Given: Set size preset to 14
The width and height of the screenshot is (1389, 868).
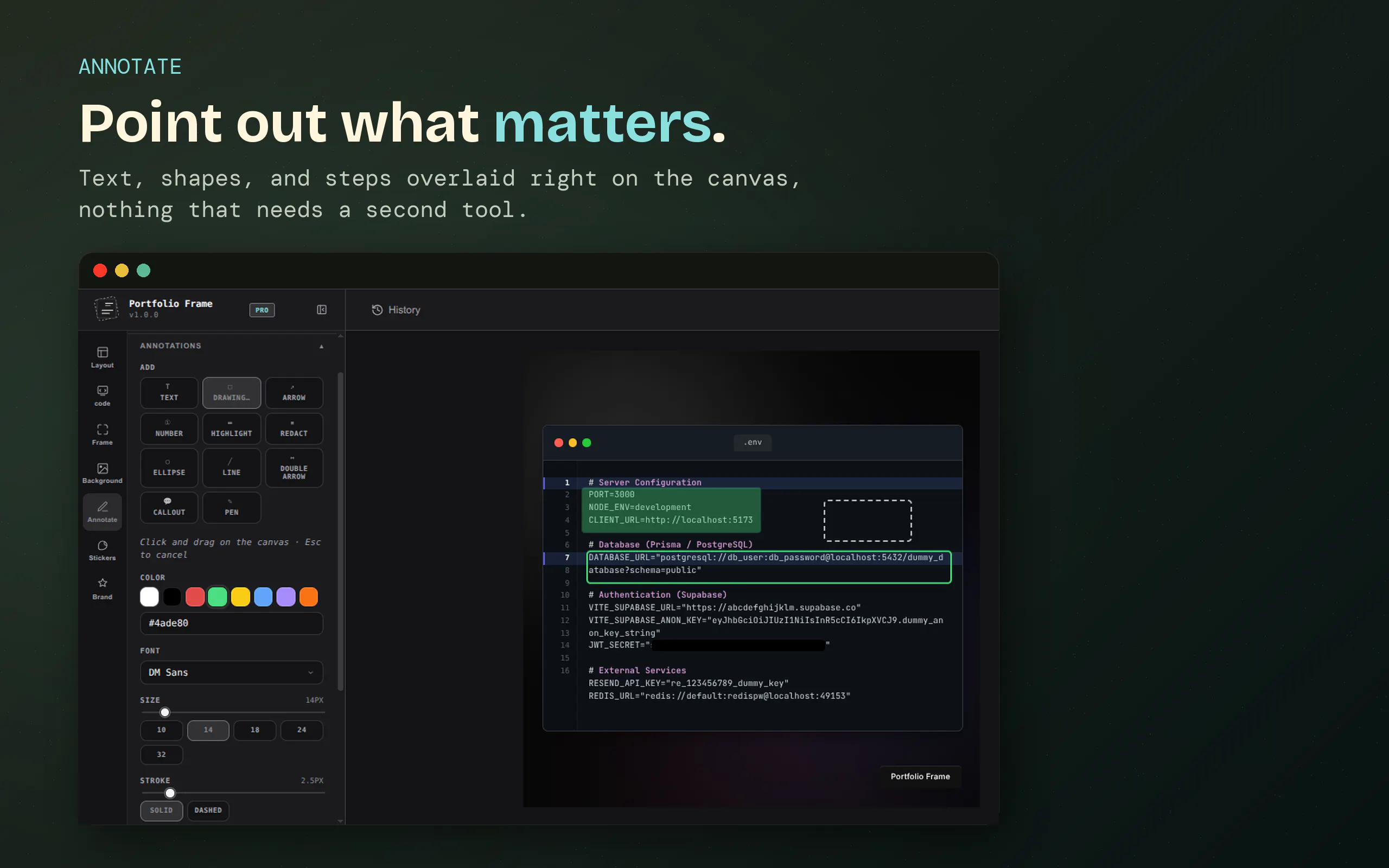Looking at the screenshot, I should pos(208,730).
